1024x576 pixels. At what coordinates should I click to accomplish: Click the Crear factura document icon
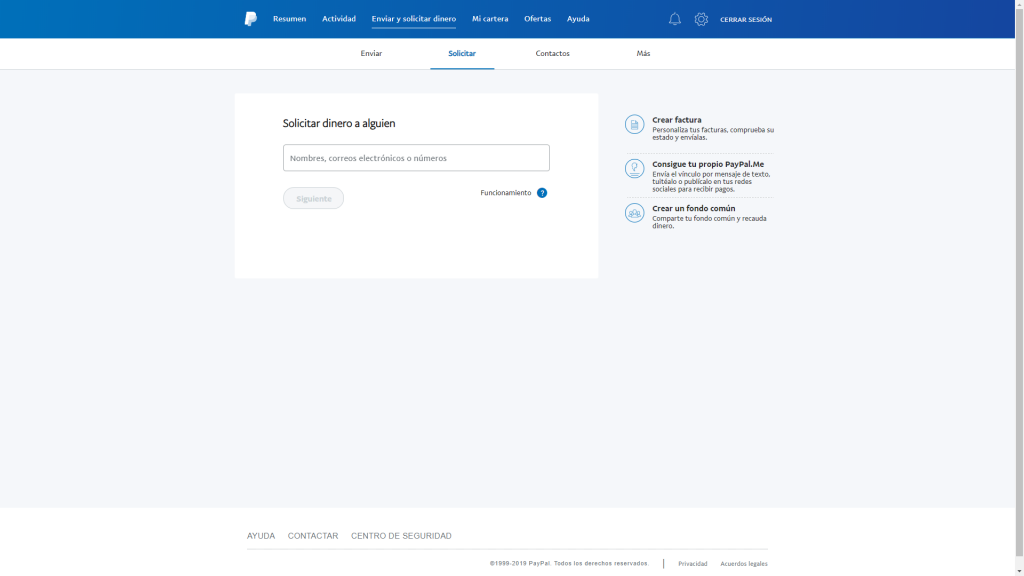(x=634, y=124)
